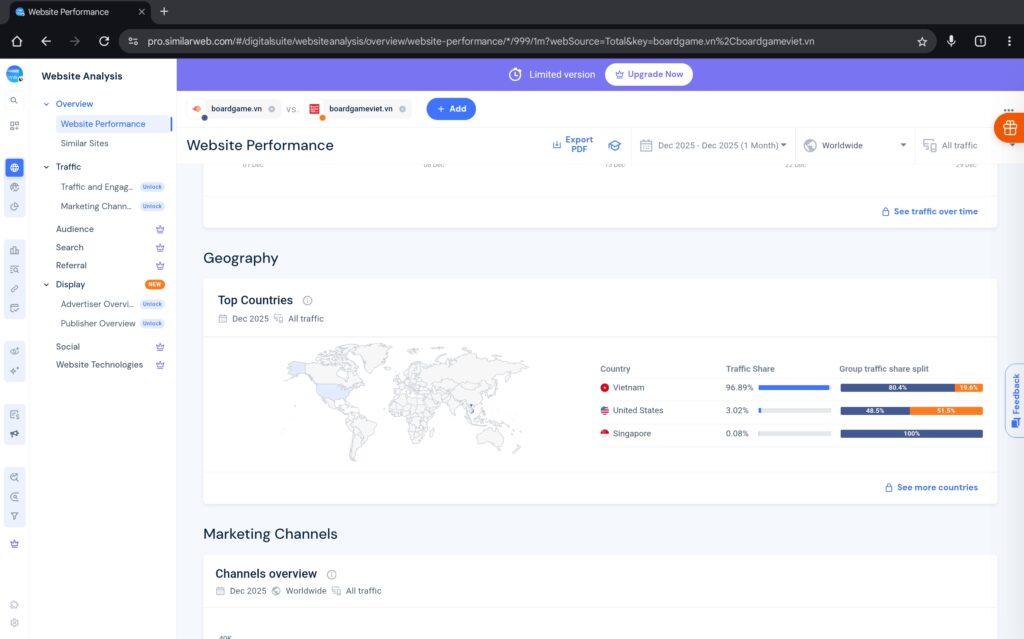Click the graduation cap learning icon
Image resolution: width=1024 pixels, height=639 pixels.
tap(615, 145)
